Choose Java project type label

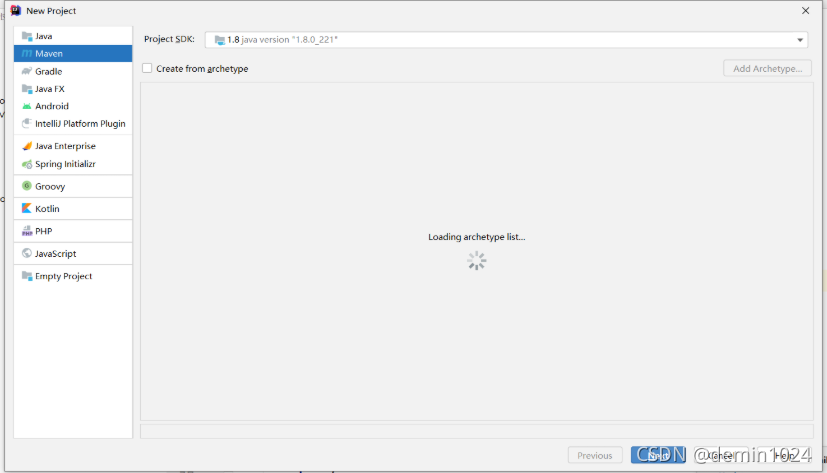coord(44,36)
